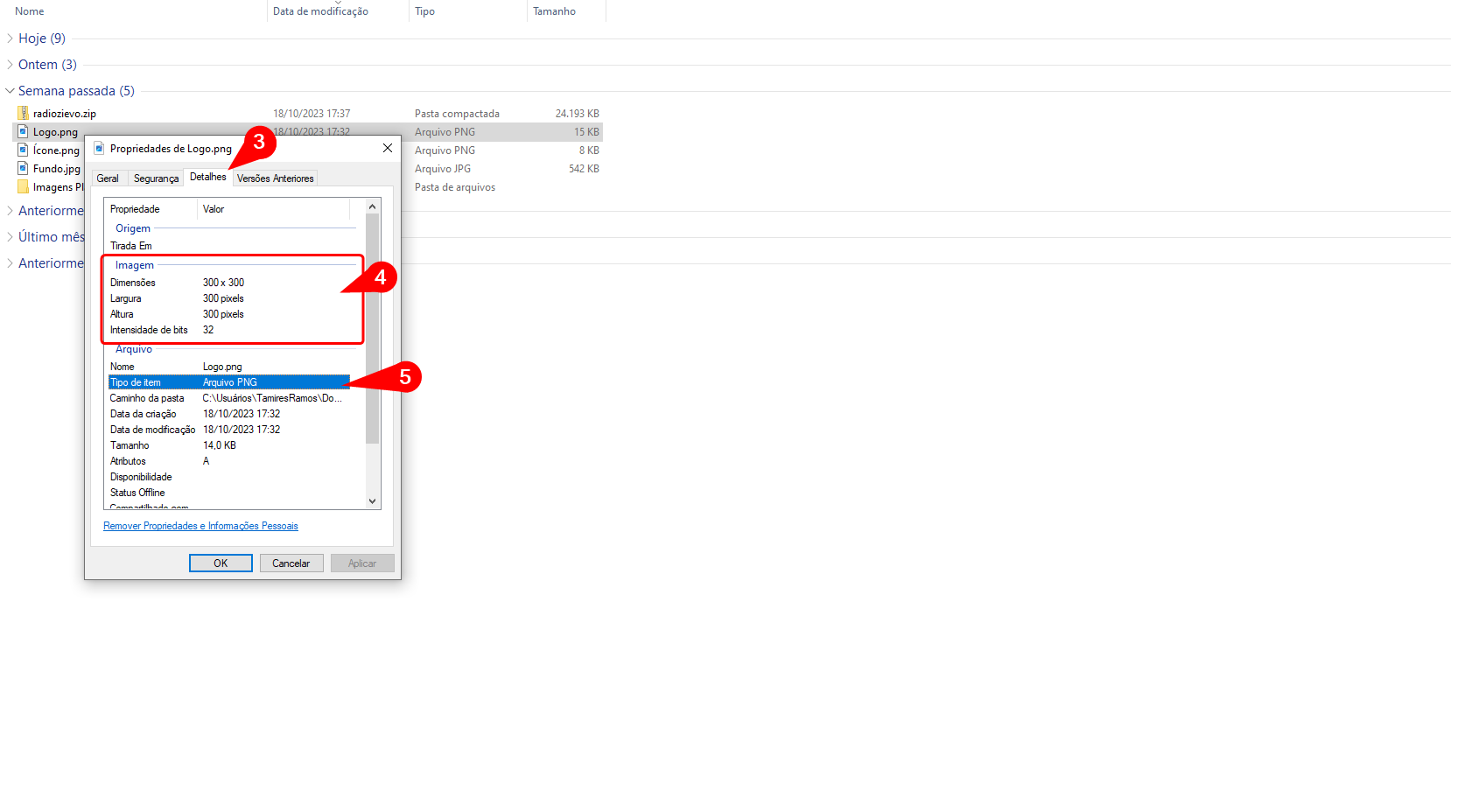This screenshot has width=1457, height=812.
Task: Expand the Ontem (3) group
Action: tap(10, 65)
